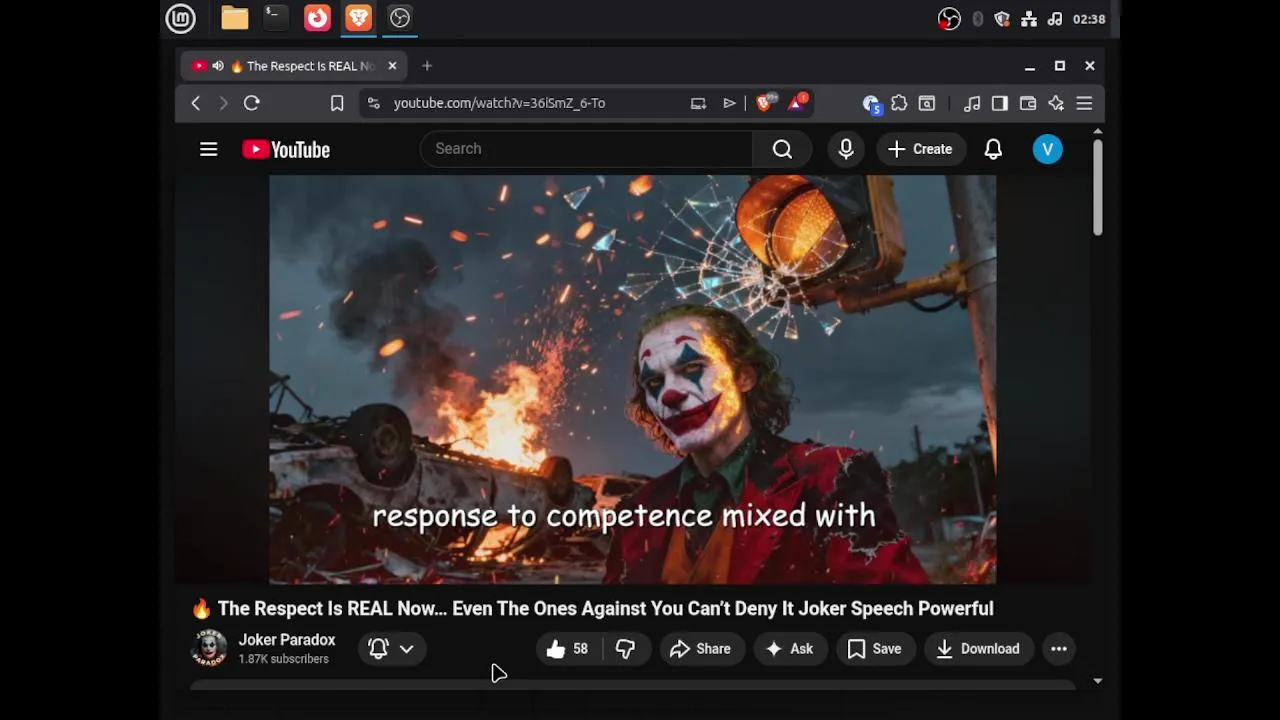Viewport: 1280px width, 720px height.
Task: Click the media send arrow icon in address bar
Action: (730, 103)
